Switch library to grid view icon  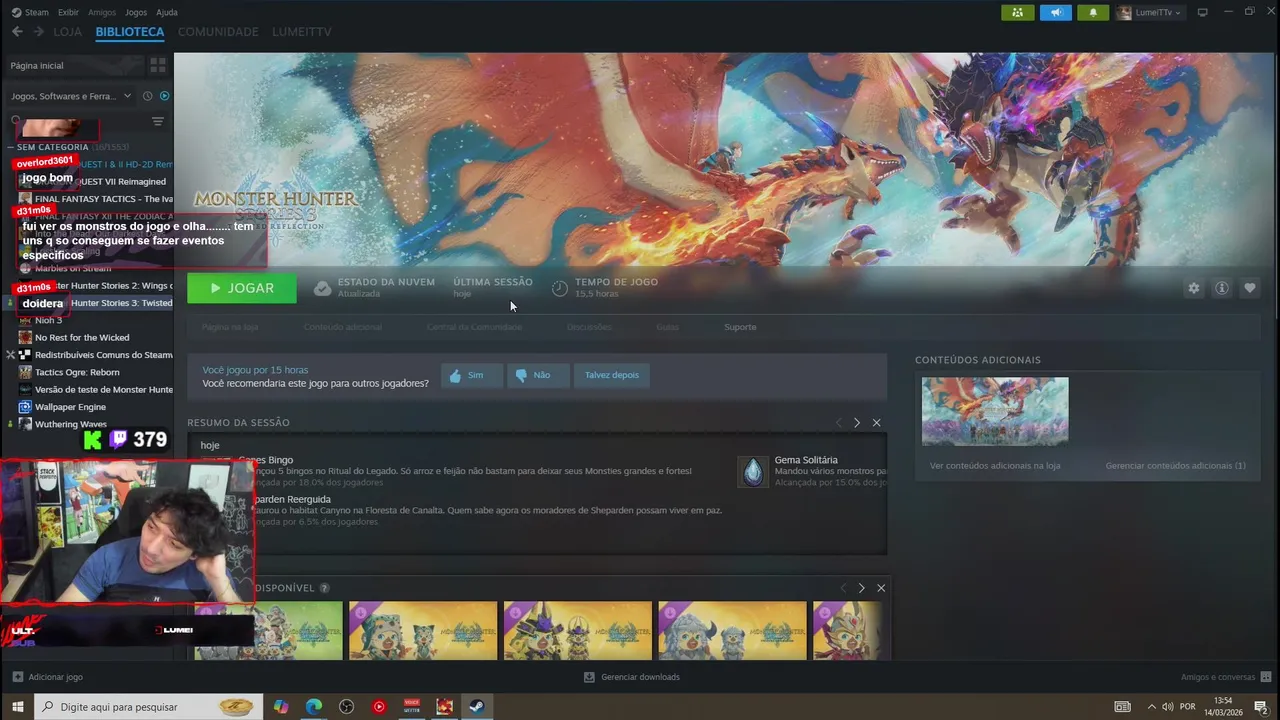[x=157, y=66]
